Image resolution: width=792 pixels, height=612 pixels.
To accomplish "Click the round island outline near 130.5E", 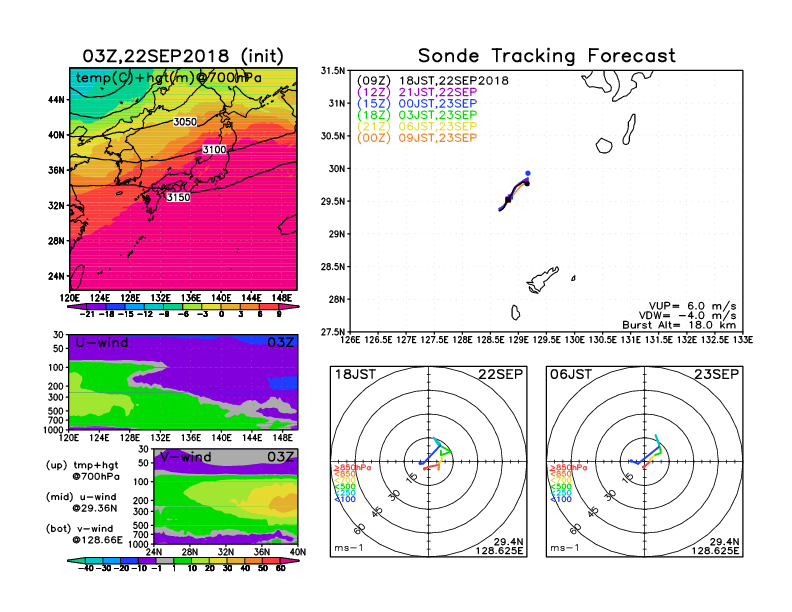I will 604,145.
